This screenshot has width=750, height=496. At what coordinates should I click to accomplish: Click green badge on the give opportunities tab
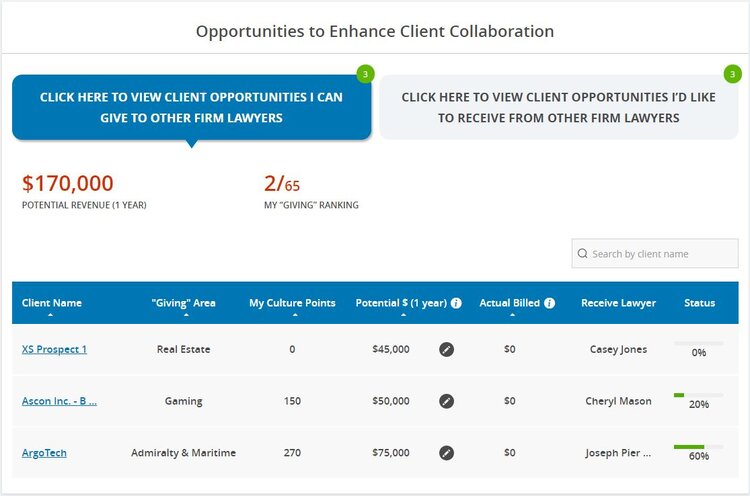[x=365, y=74]
